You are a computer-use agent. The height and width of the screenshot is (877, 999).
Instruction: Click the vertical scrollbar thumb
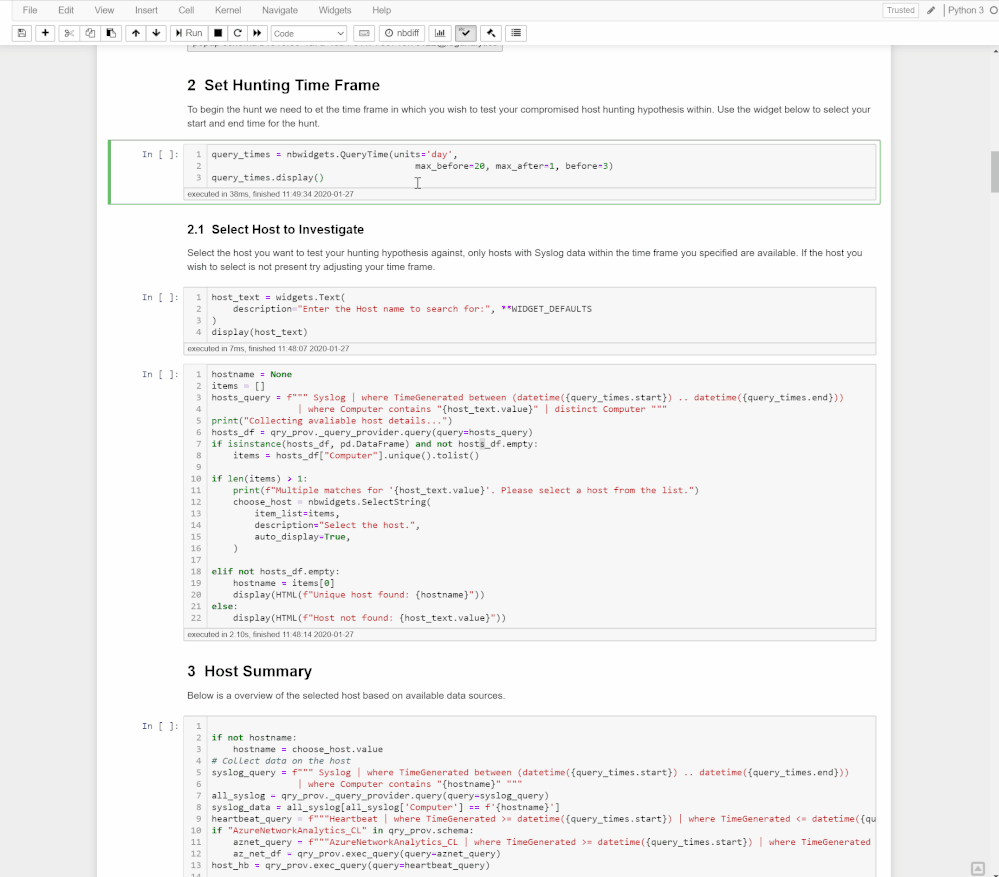[x=995, y=171]
